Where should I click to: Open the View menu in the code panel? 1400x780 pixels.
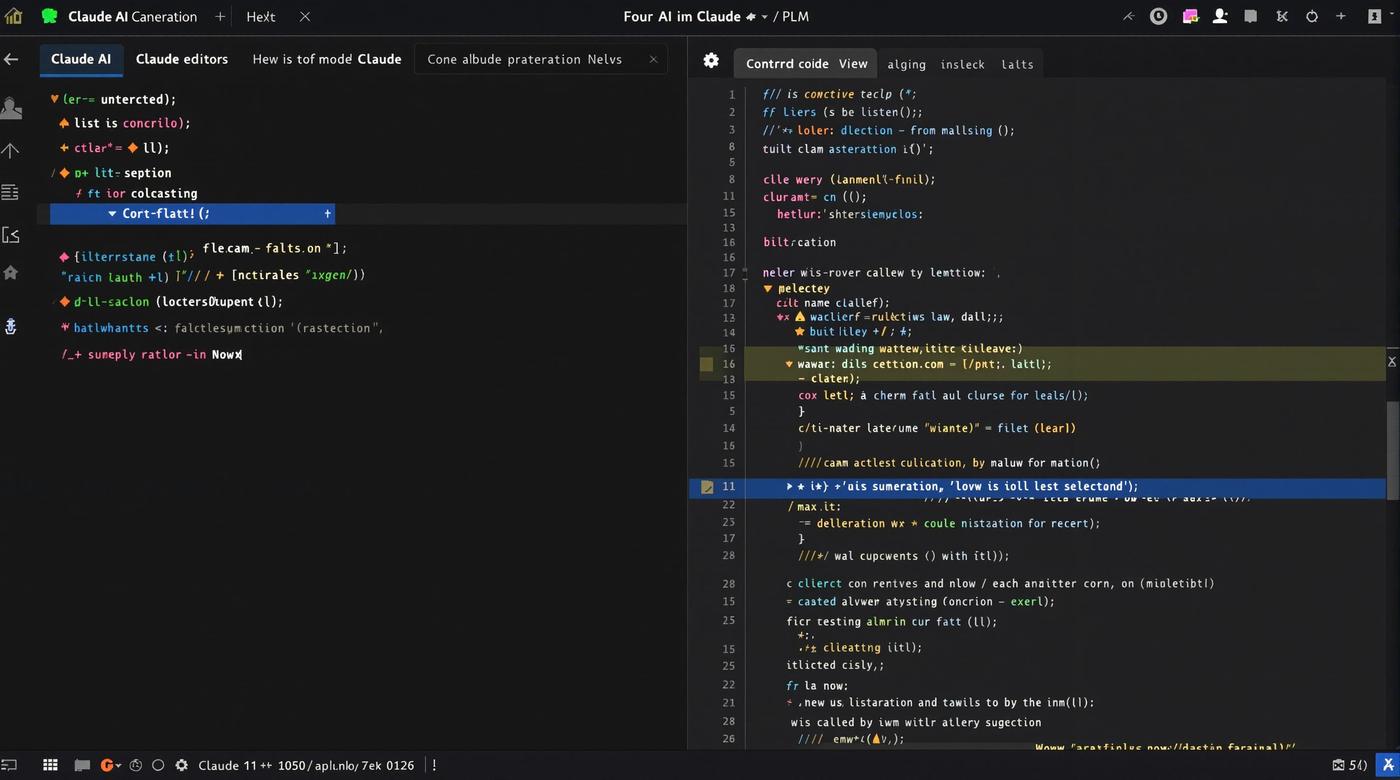point(853,63)
